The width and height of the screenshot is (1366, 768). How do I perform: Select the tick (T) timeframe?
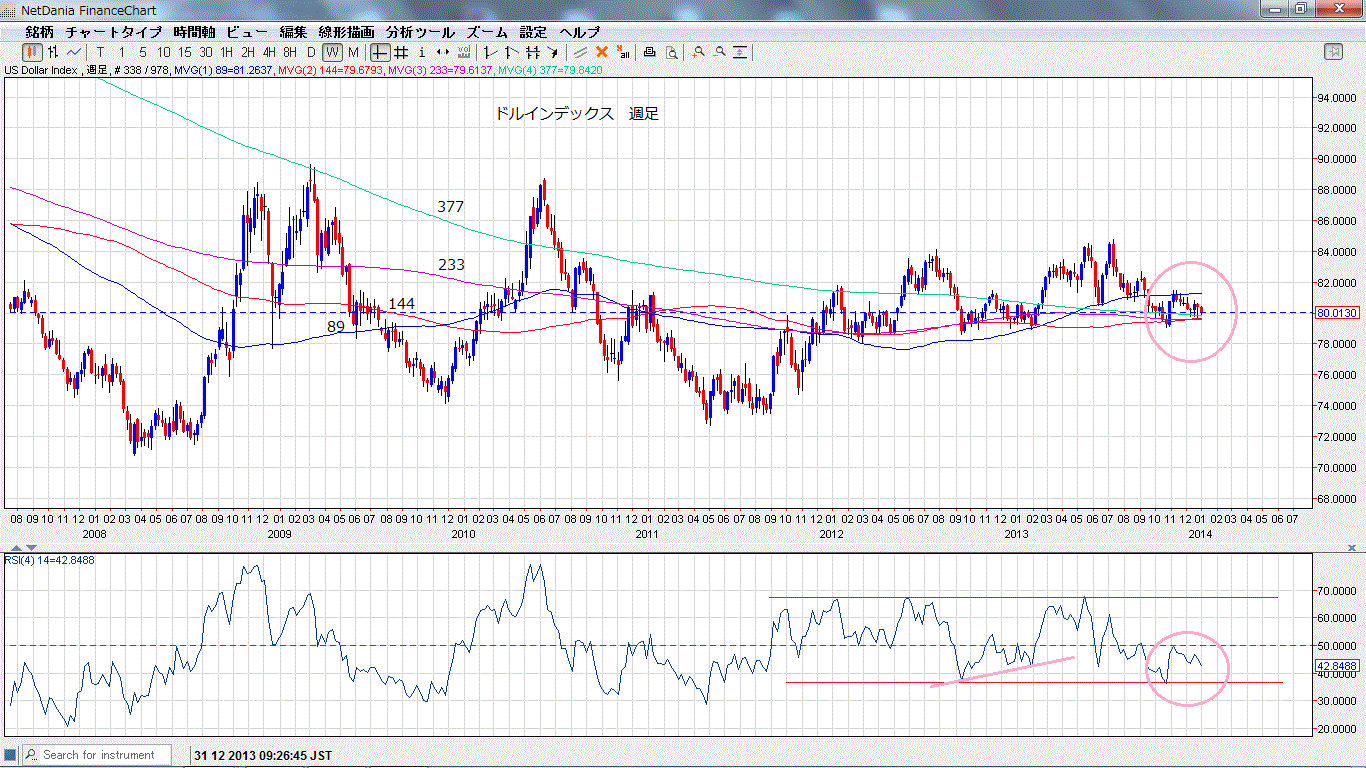pos(101,52)
